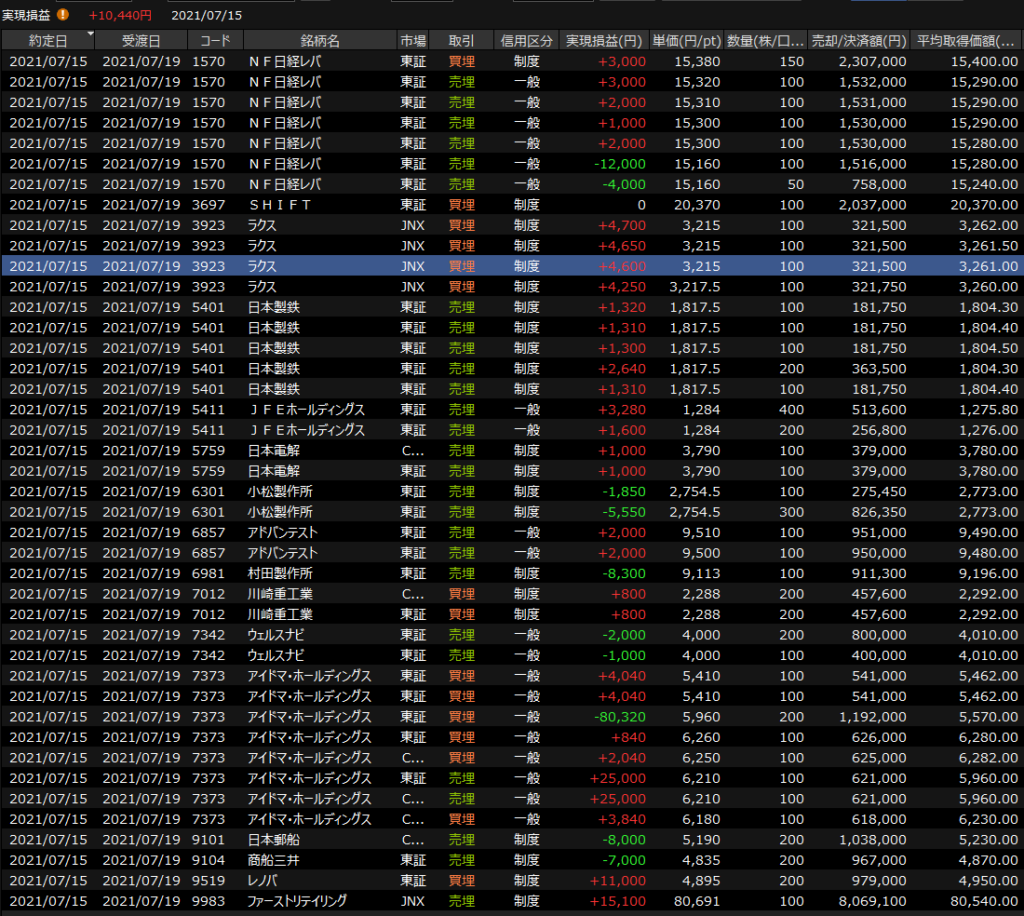Select the SHIFT stock row
The image size is (1024, 916).
[x=512, y=205]
